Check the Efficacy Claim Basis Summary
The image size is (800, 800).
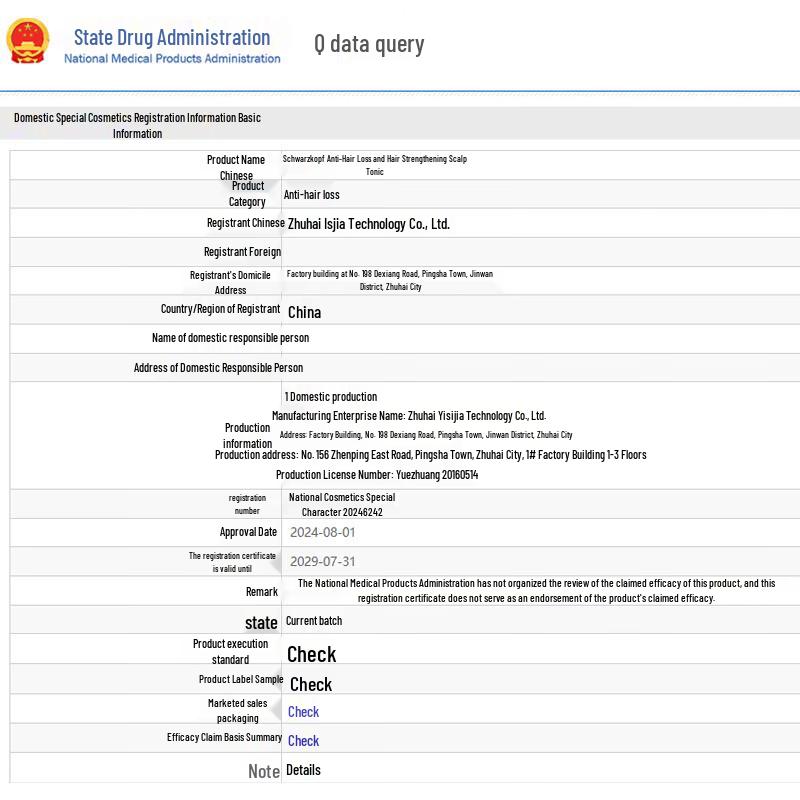coord(303,741)
